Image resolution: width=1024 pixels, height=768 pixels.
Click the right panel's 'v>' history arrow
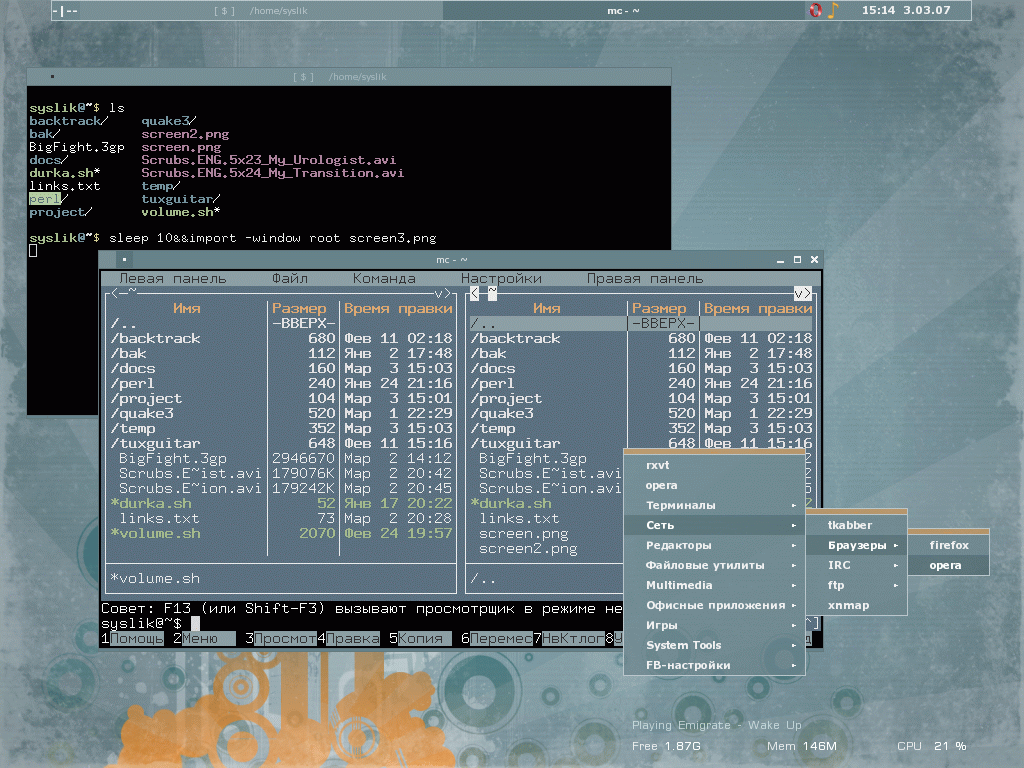[803, 293]
